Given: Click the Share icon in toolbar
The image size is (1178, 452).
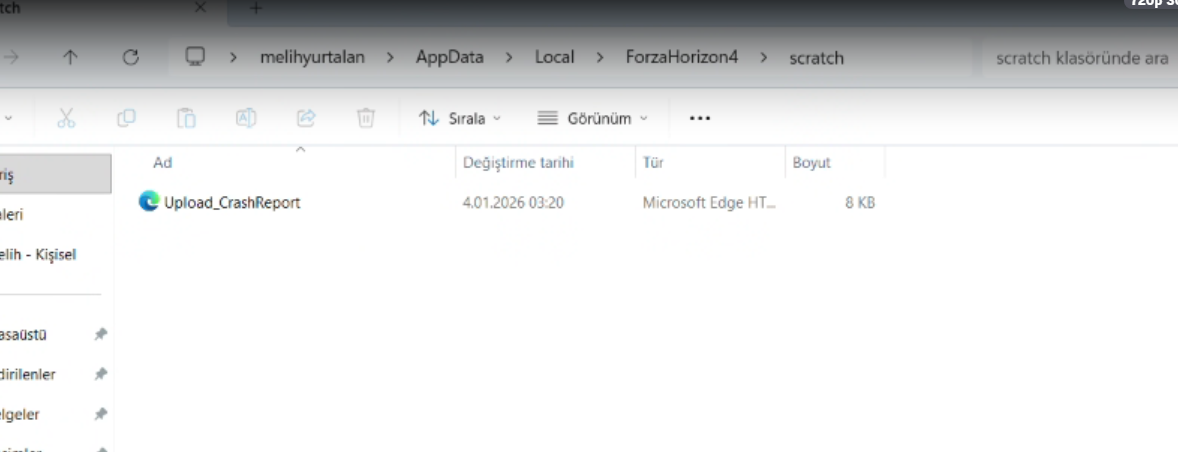Looking at the screenshot, I should pyautogui.click(x=306, y=118).
